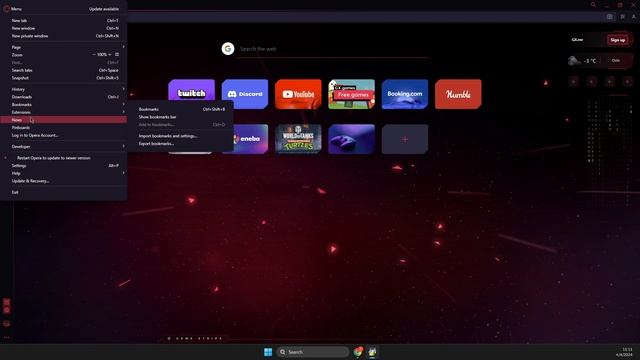Open Twitch speed dial tile
This screenshot has width=640, height=360.
[191, 94]
